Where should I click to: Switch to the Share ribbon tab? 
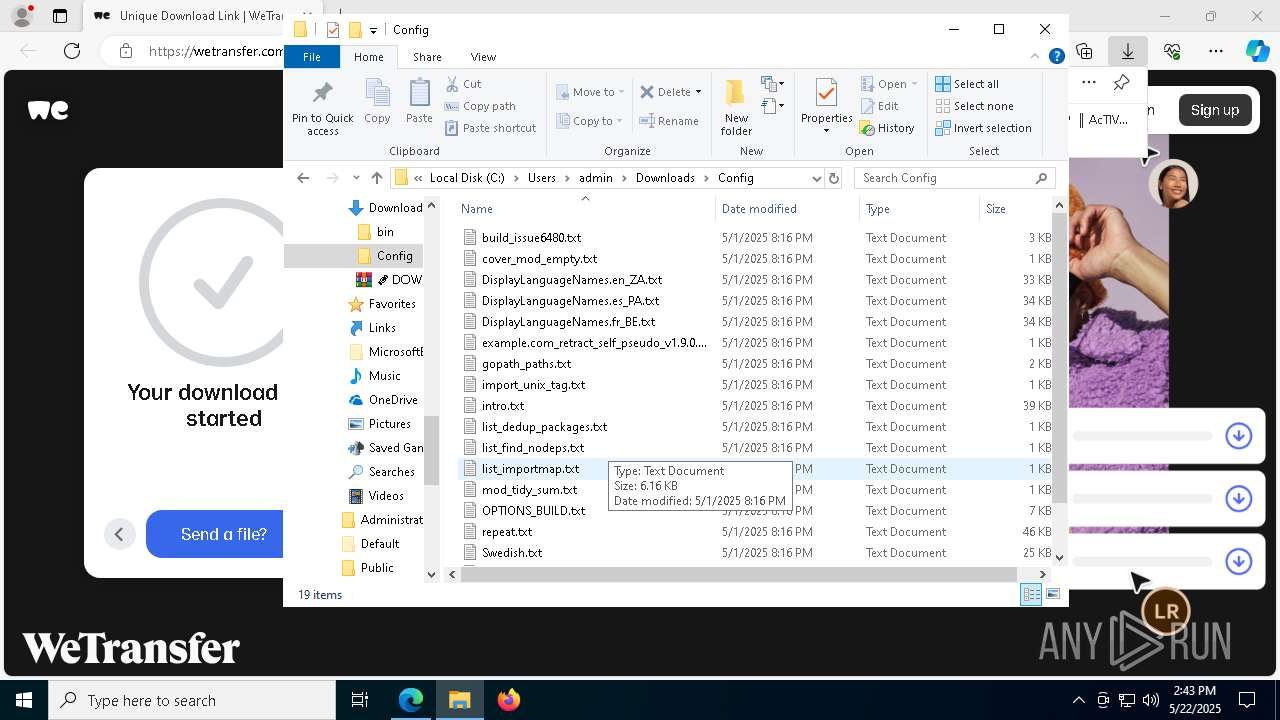coord(427,57)
